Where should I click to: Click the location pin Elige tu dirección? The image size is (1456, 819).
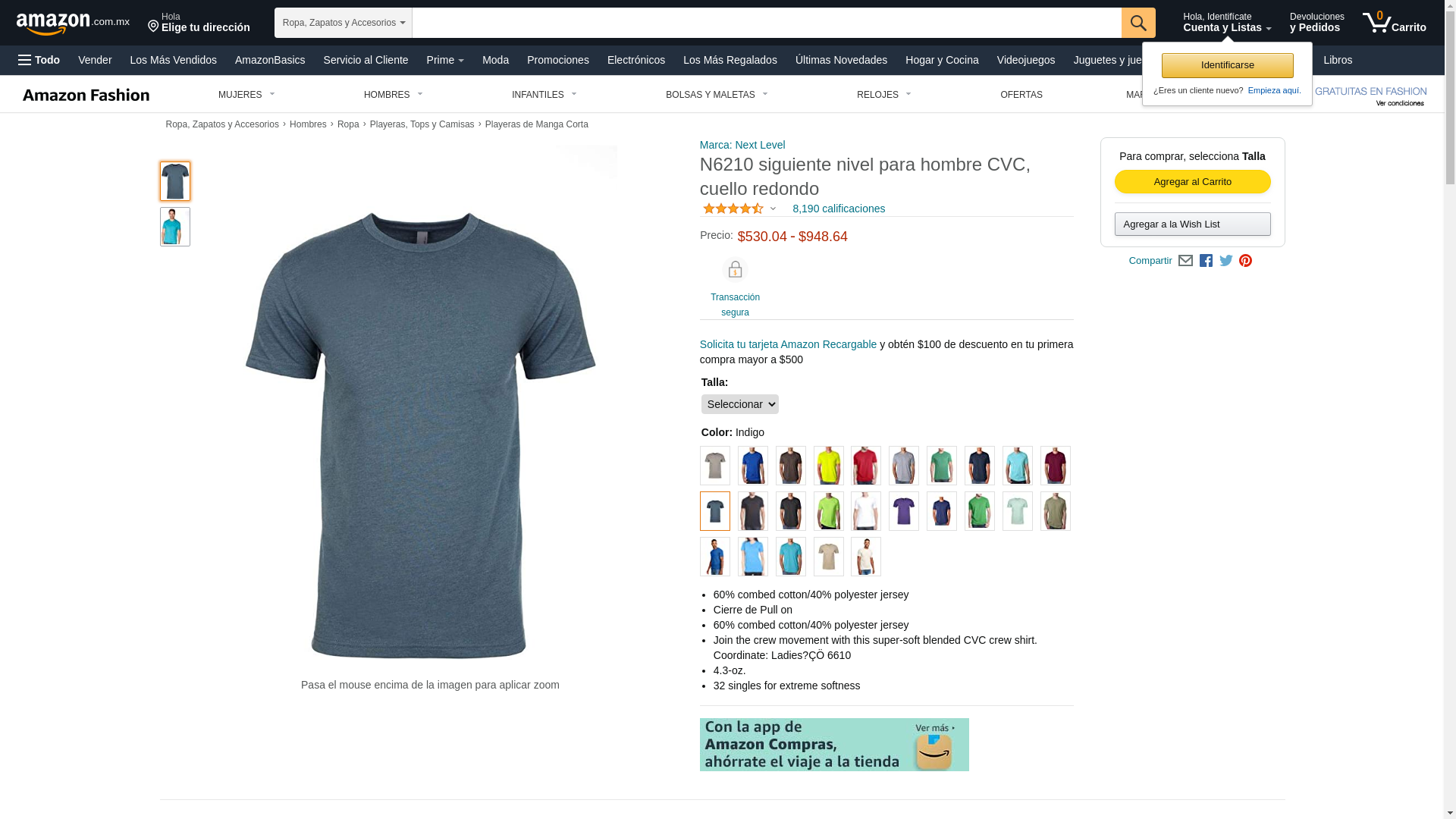click(x=199, y=23)
